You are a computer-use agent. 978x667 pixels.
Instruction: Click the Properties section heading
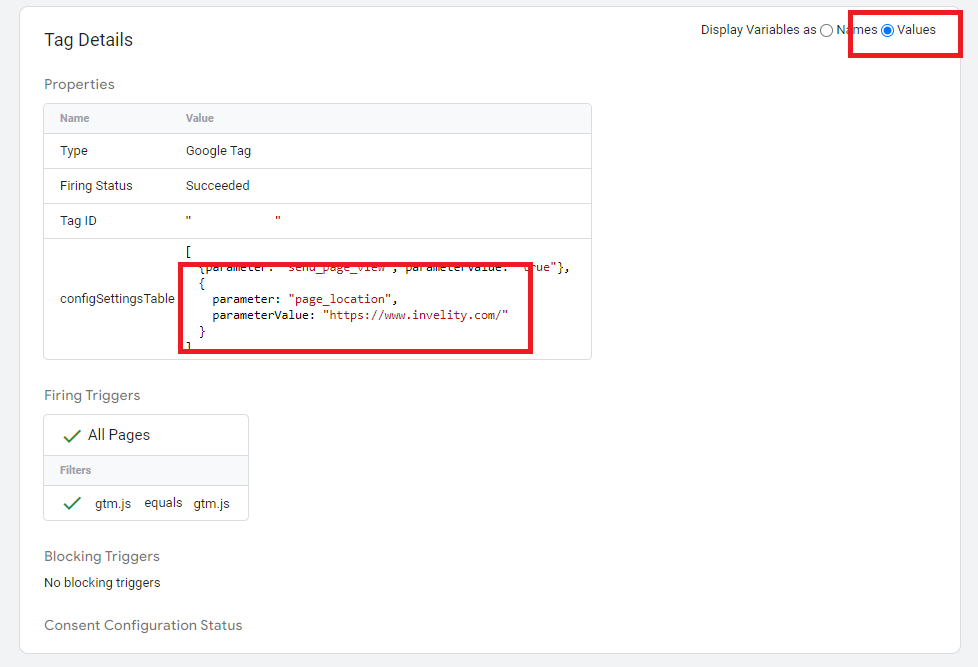pyautogui.click(x=79, y=84)
